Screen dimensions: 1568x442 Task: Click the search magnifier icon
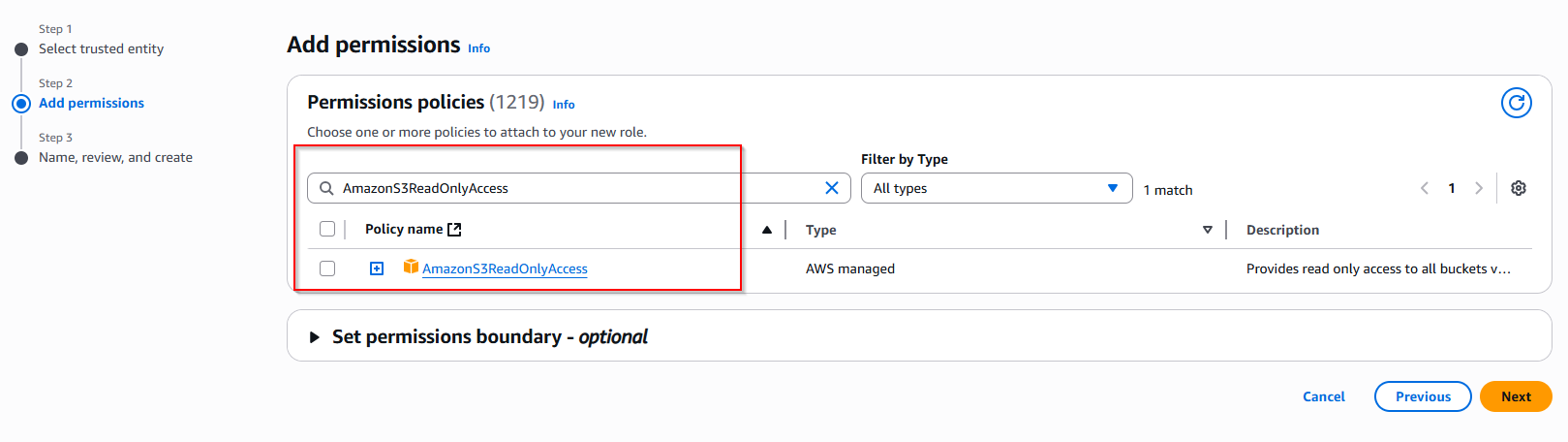click(x=326, y=188)
